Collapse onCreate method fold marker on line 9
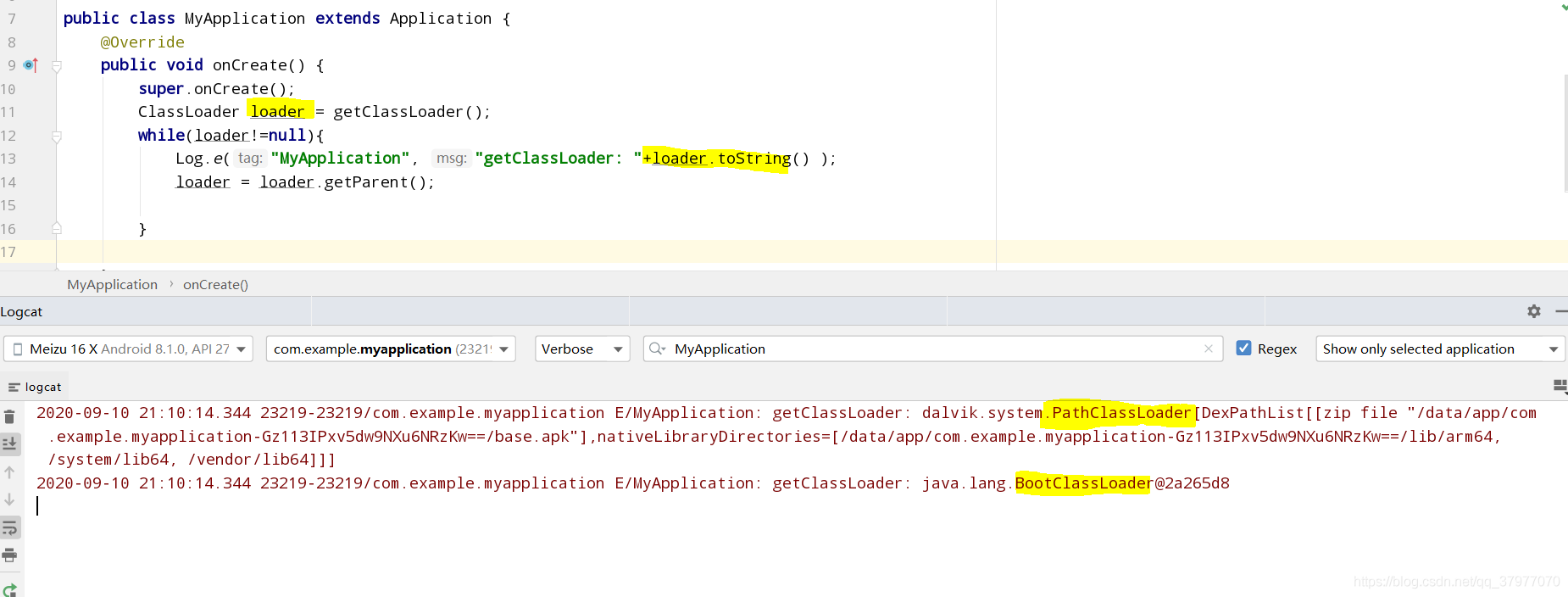This screenshot has width=1568, height=597. (x=57, y=65)
